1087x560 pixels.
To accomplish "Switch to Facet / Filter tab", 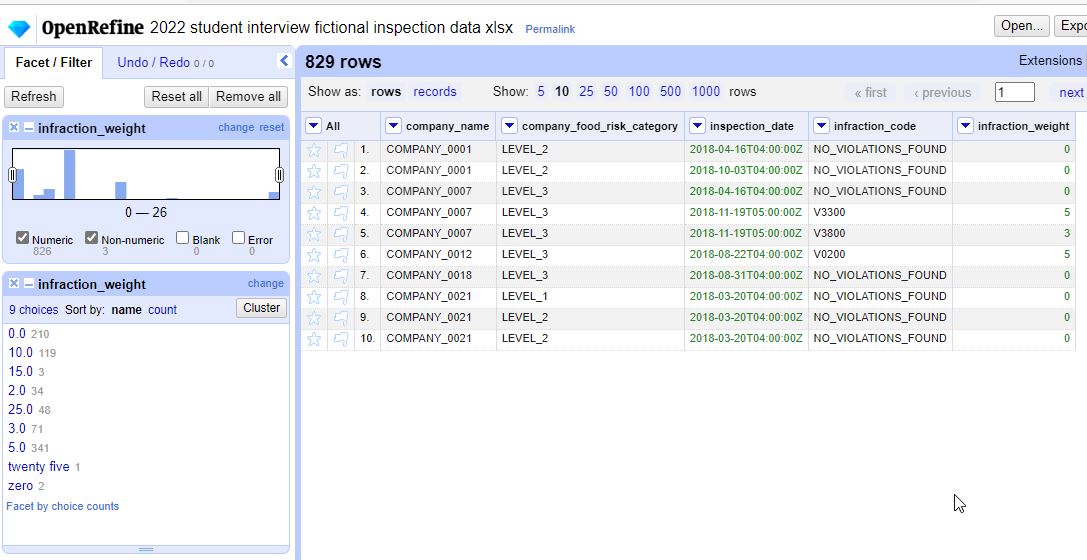I will (x=53, y=62).
